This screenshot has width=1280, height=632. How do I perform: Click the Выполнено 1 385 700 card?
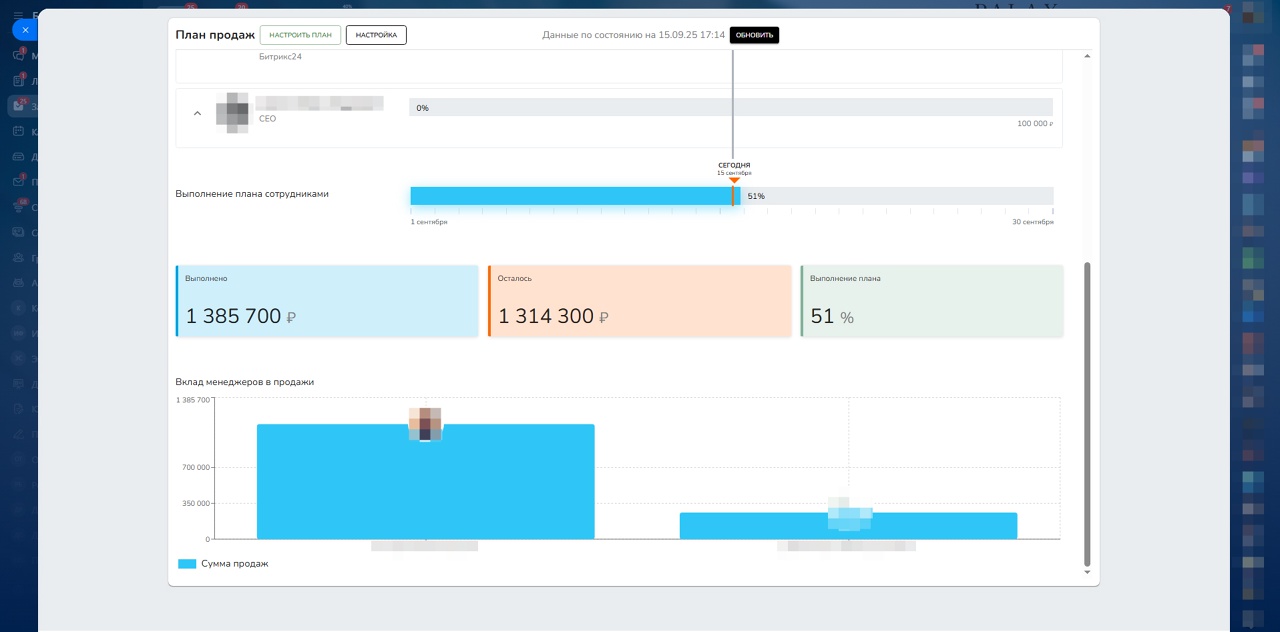(327, 301)
